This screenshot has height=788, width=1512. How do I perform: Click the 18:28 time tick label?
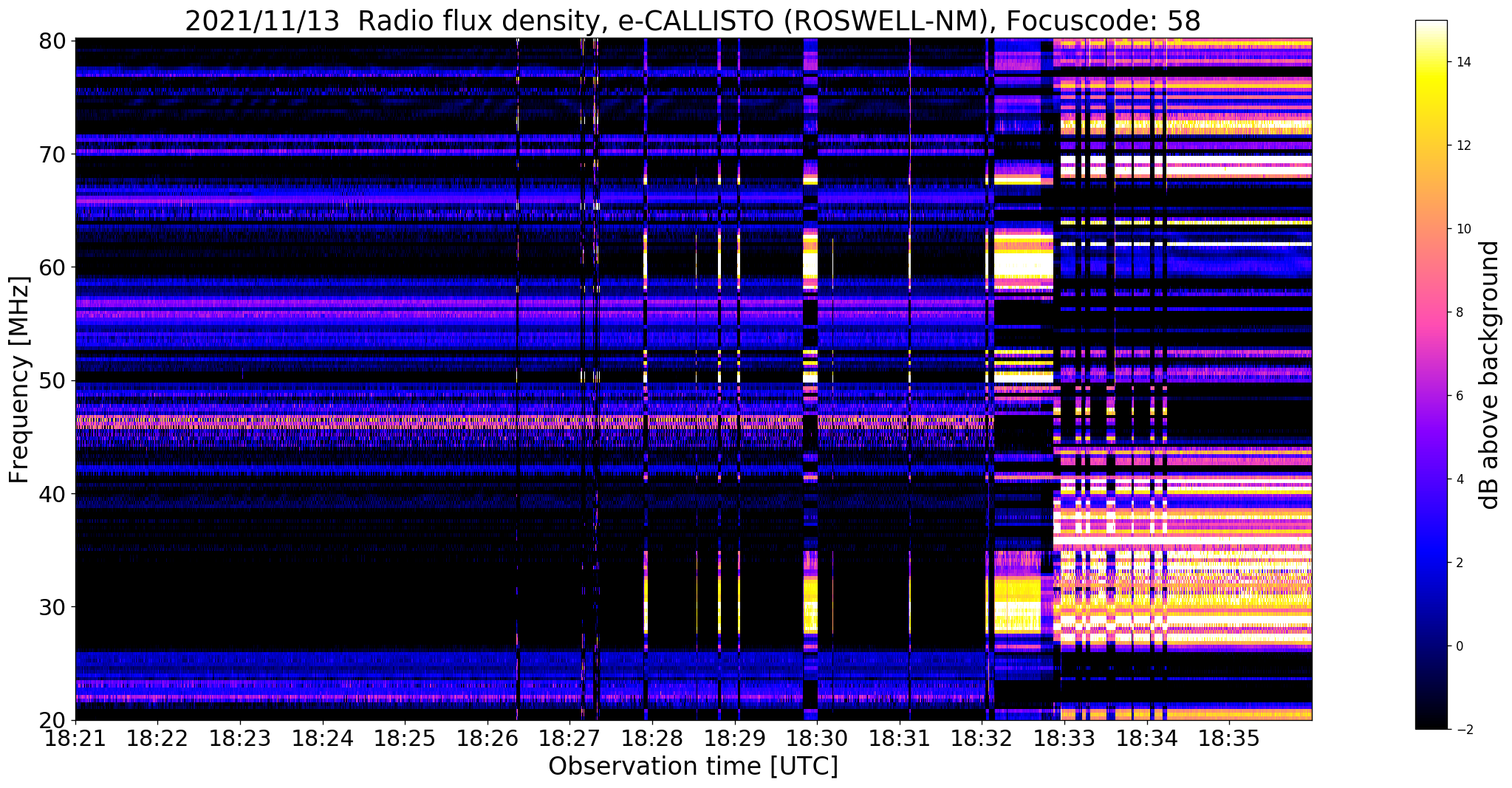(x=652, y=738)
